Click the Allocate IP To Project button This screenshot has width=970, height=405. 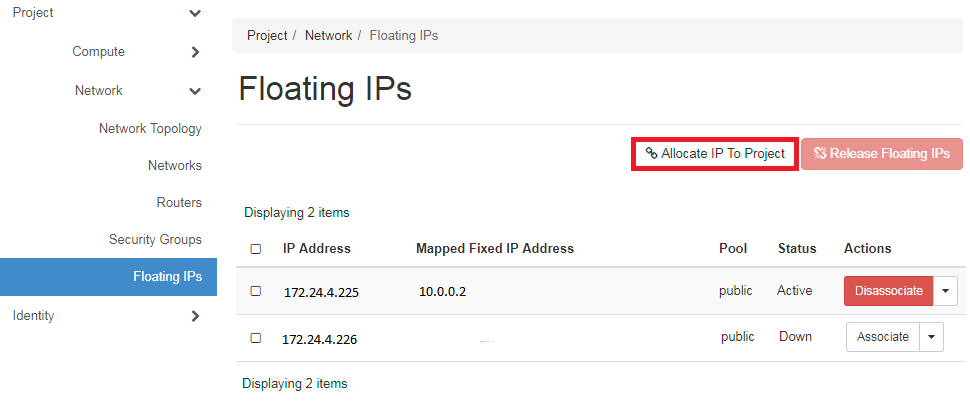(x=715, y=153)
